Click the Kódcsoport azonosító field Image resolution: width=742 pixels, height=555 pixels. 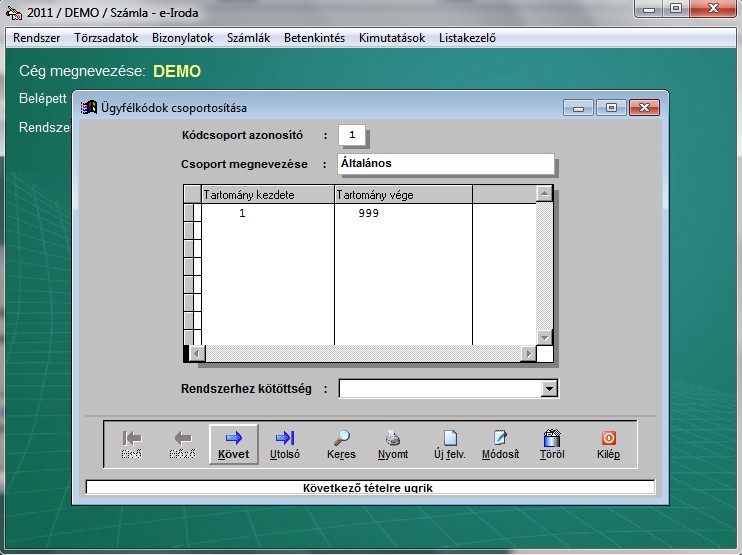pos(353,135)
